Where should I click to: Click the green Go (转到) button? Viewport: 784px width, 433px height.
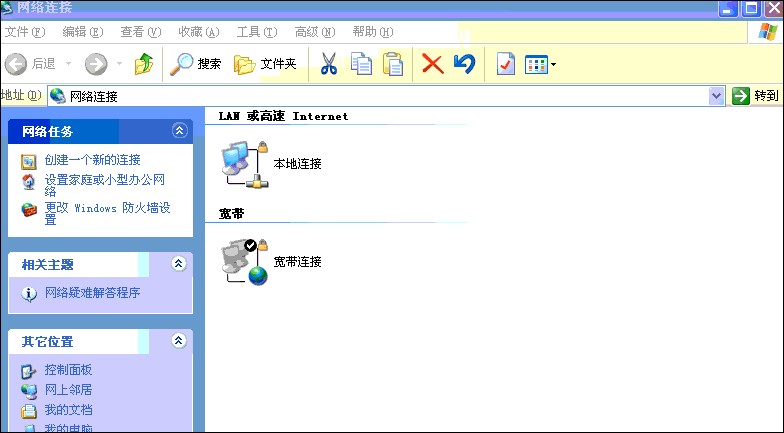coord(756,96)
